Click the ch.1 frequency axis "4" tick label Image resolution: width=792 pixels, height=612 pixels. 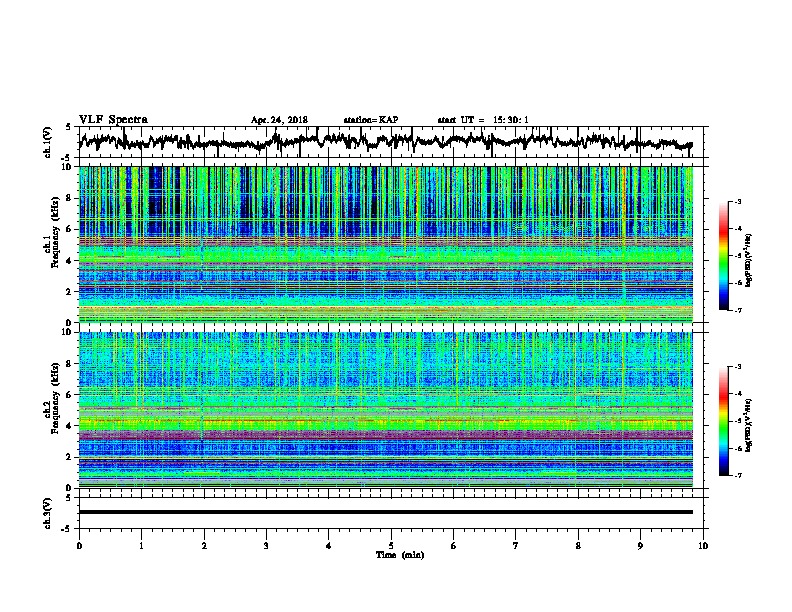click(71, 261)
